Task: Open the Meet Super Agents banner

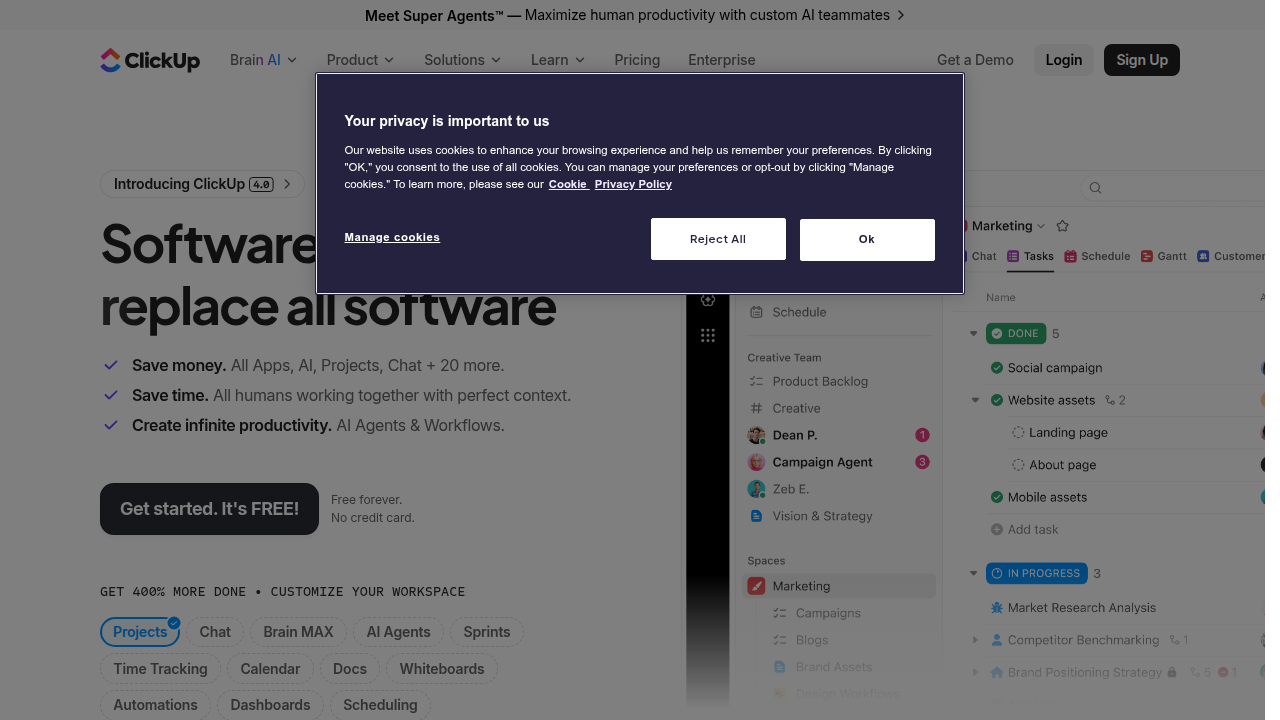Action: pos(634,15)
